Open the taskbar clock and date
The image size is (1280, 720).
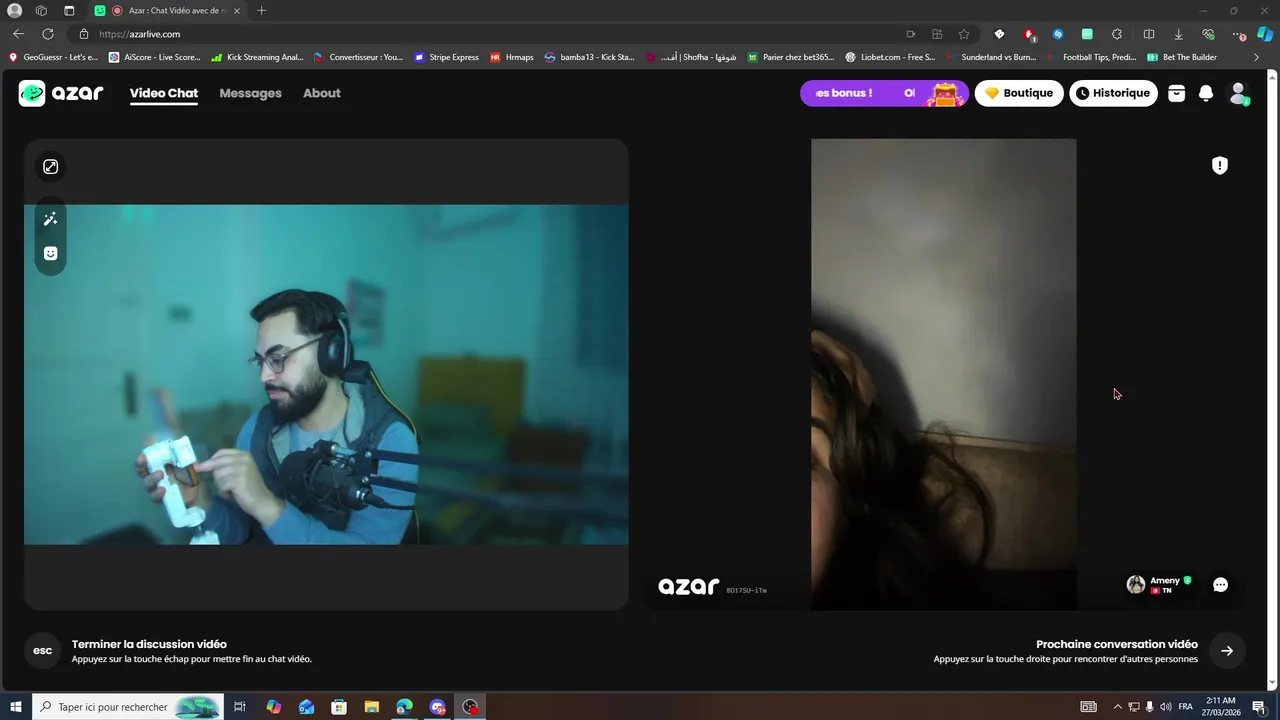pyautogui.click(x=1220, y=707)
